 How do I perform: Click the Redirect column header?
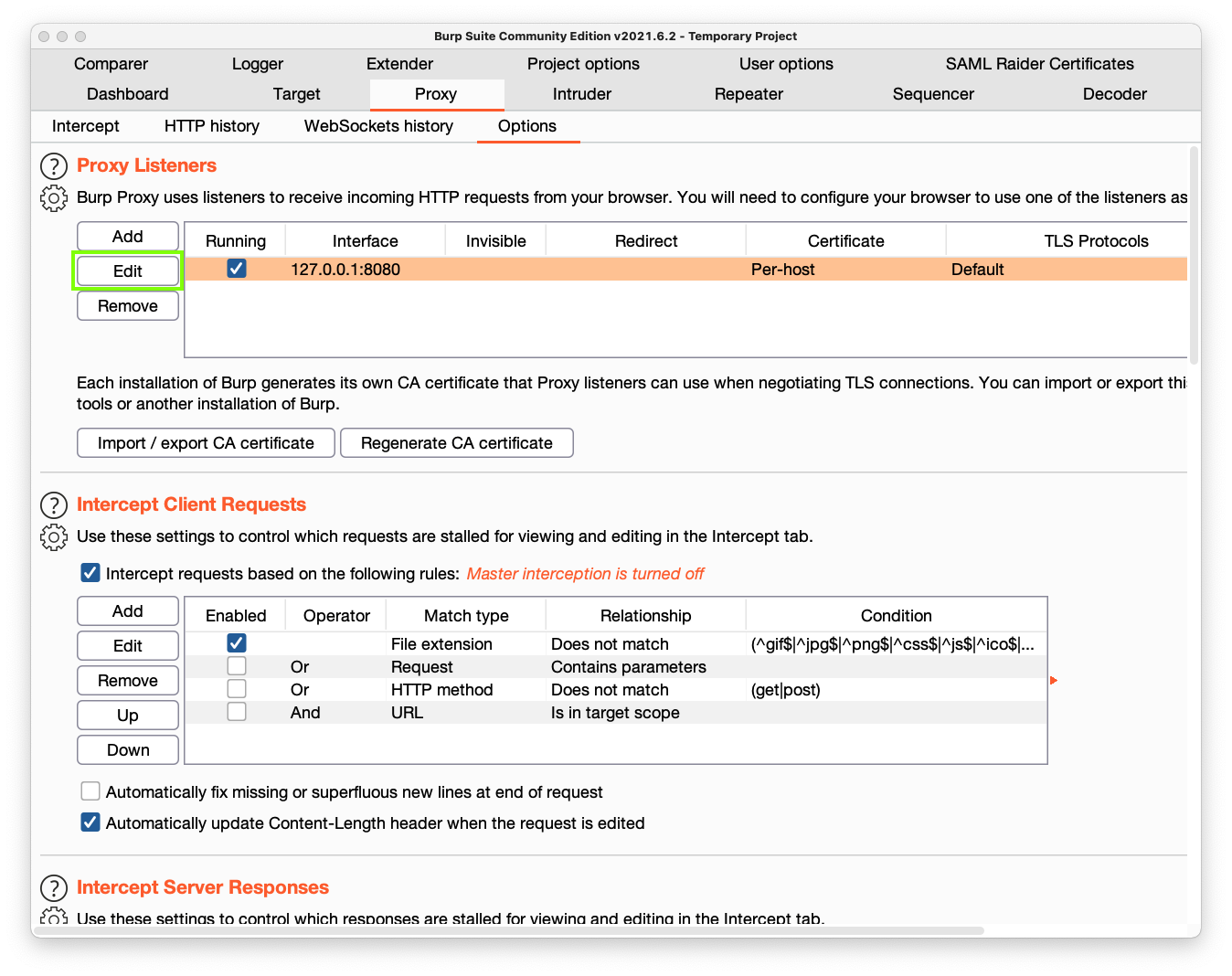click(646, 241)
